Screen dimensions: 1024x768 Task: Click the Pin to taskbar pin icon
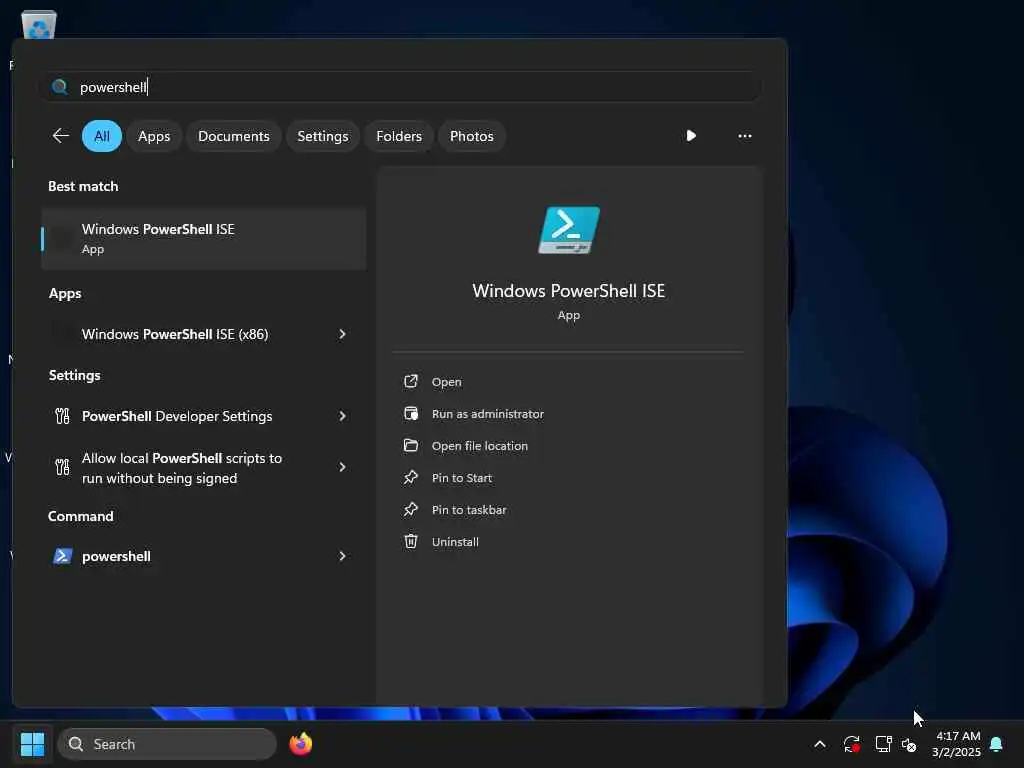[411, 509]
